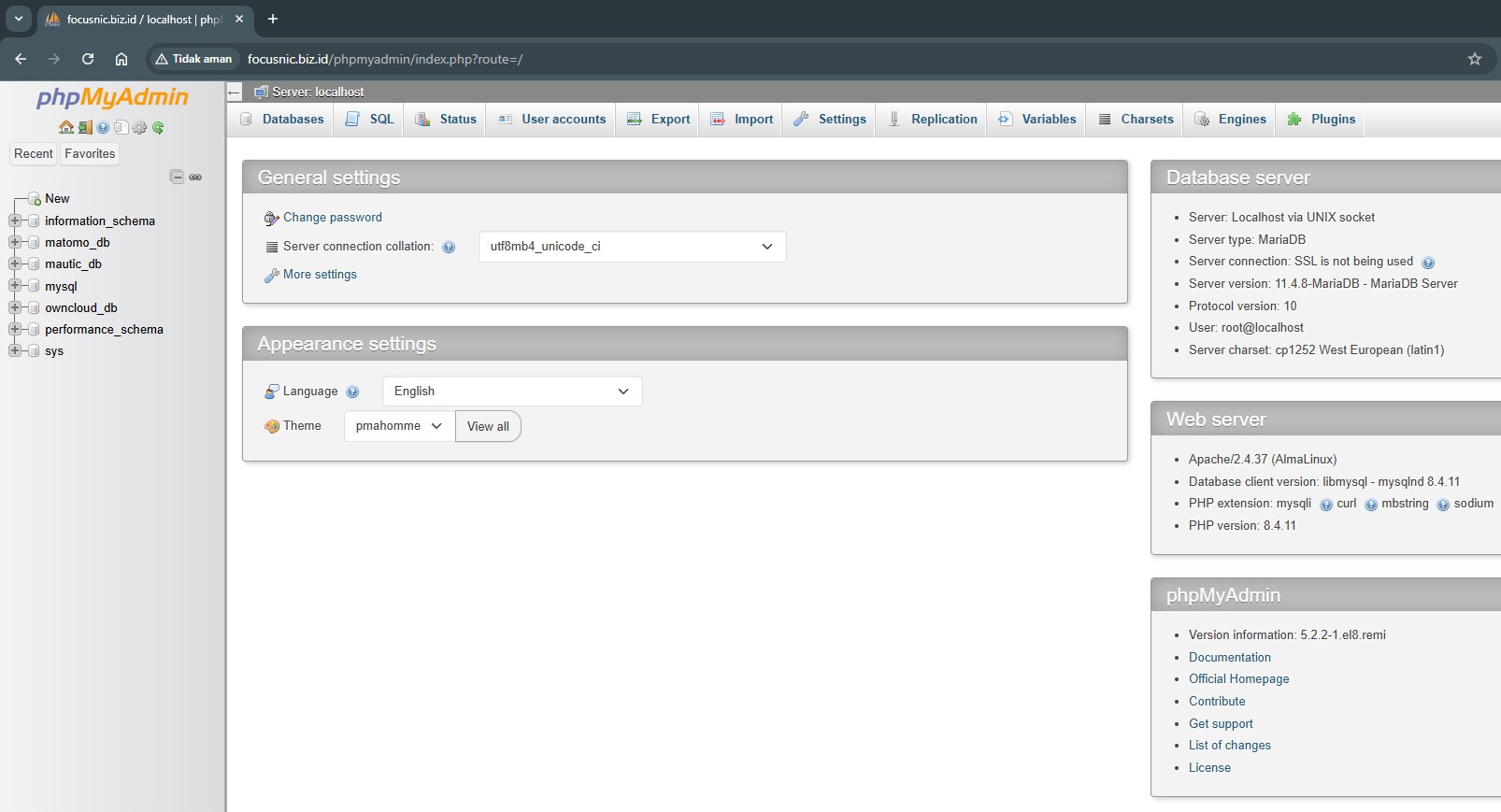Bookmark this page with the star icon
1501x812 pixels.
click(x=1475, y=59)
